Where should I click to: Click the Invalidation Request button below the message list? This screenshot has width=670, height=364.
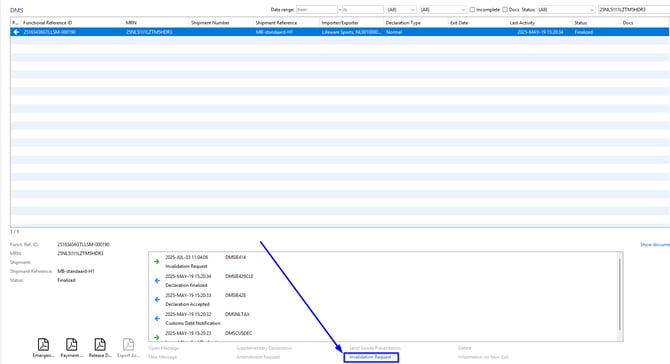click(371, 357)
